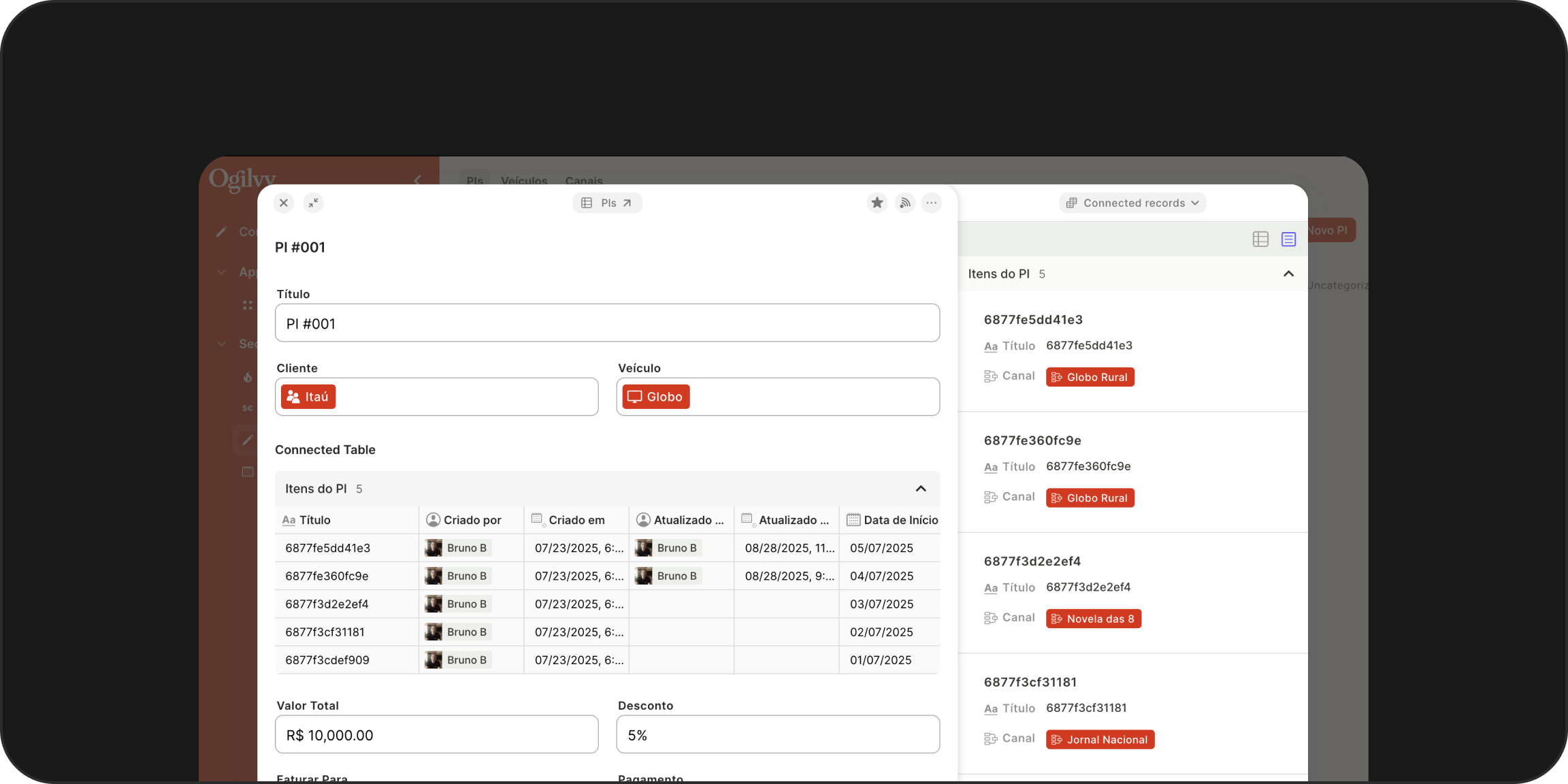Click the Valor Total field

(x=436, y=735)
